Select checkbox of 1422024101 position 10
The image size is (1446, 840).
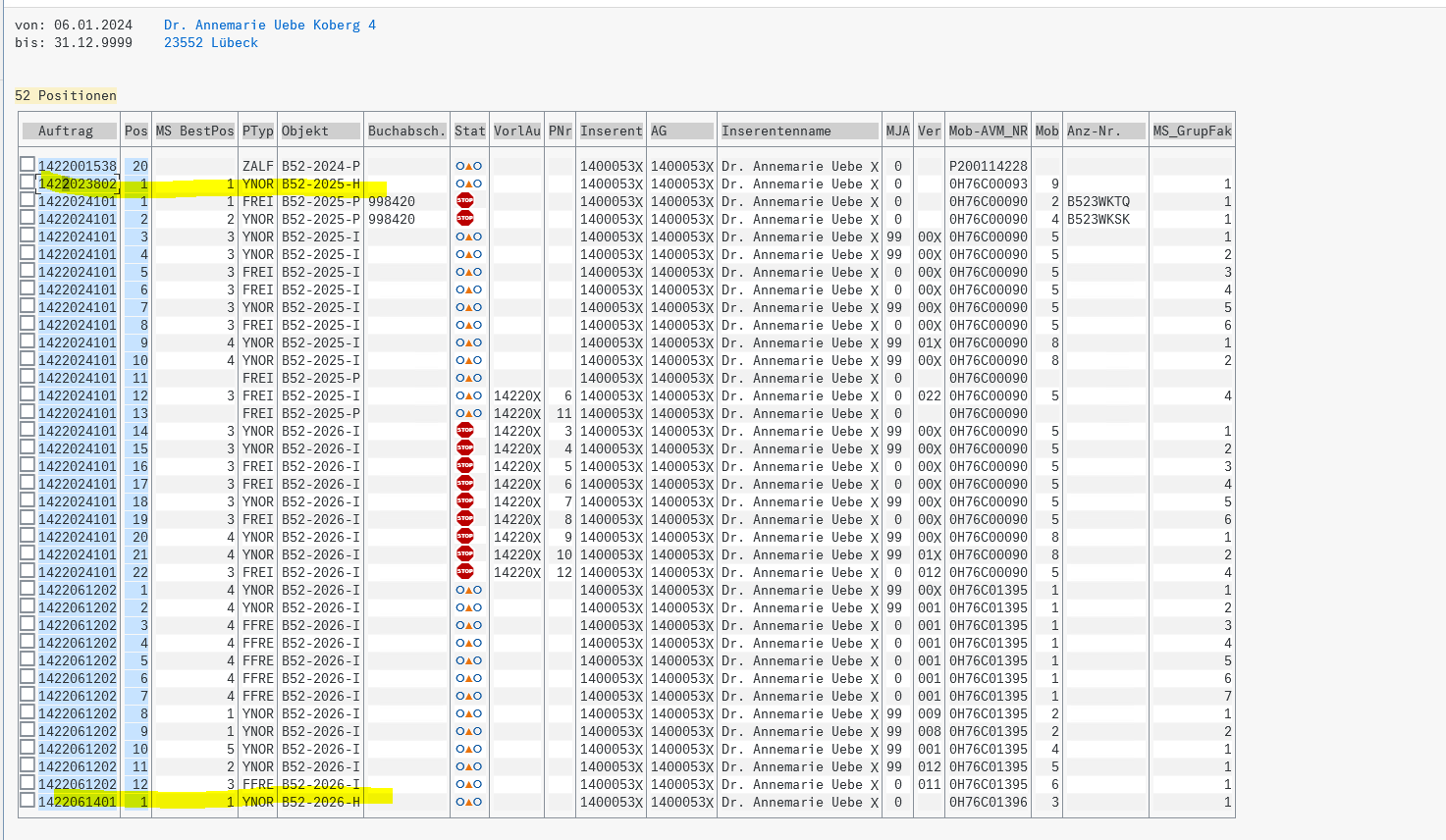point(27,359)
